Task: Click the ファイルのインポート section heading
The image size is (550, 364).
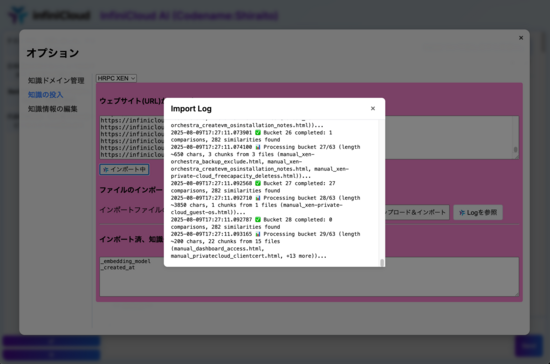Action: [131, 190]
